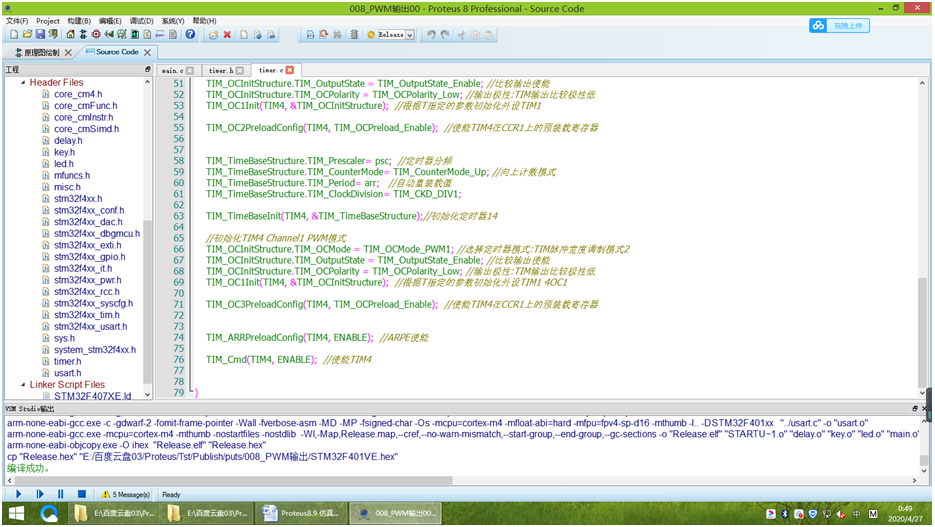Click the Close Project toolbar icon

coord(53,35)
